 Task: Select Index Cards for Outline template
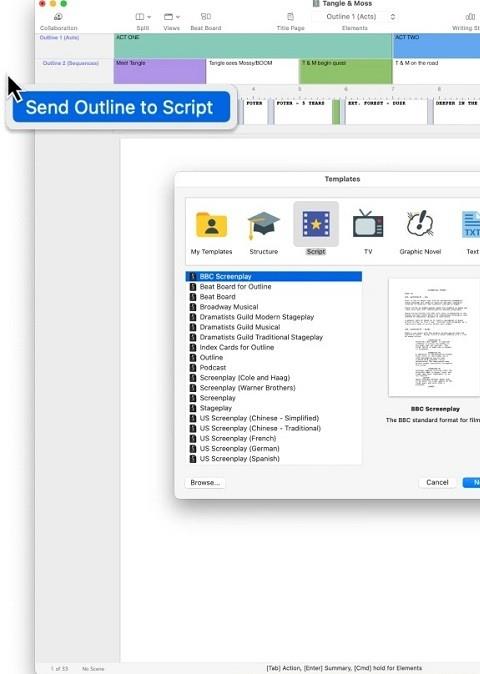pyautogui.click(x=274, y=347)
